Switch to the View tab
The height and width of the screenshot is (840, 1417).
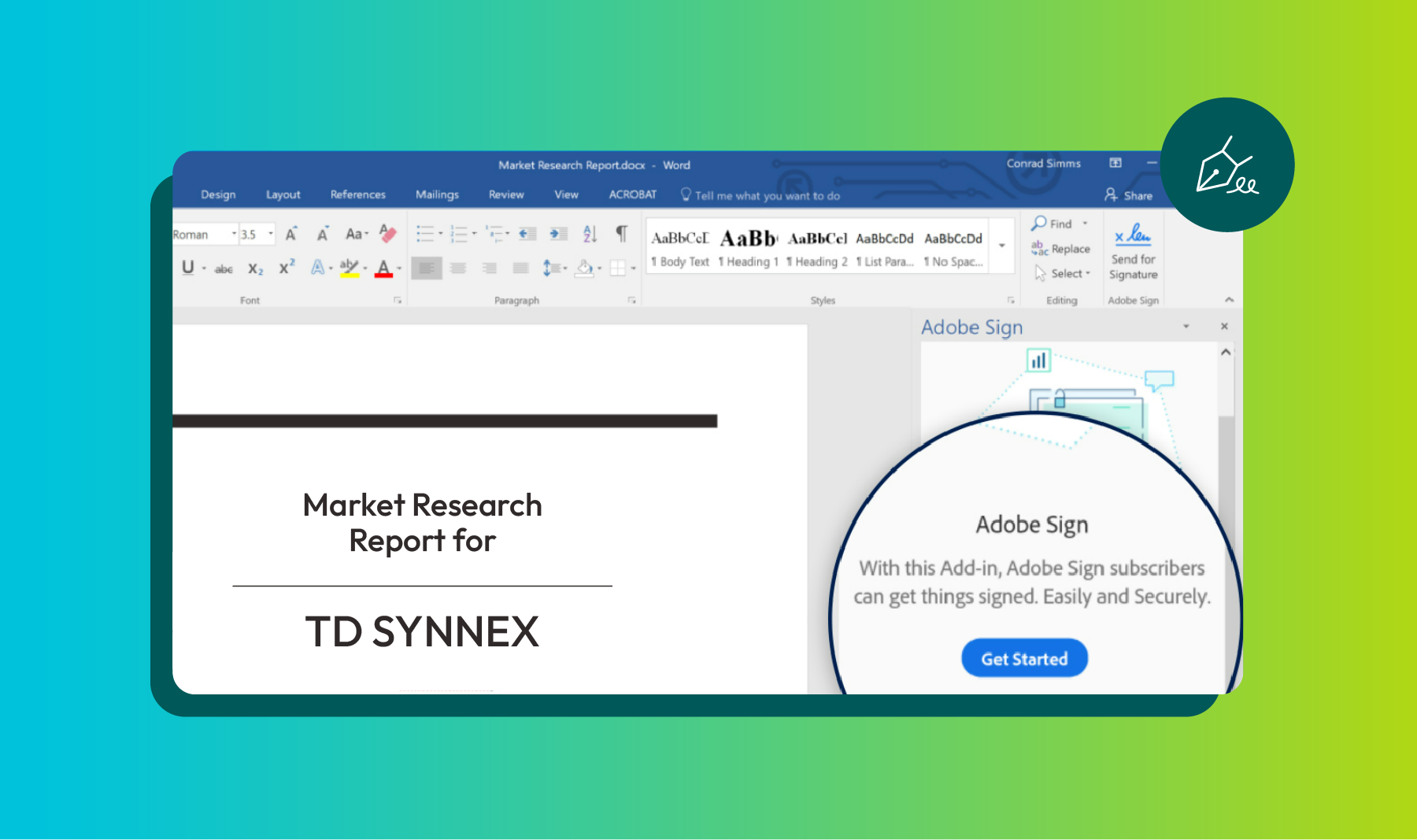click(566, 194)
